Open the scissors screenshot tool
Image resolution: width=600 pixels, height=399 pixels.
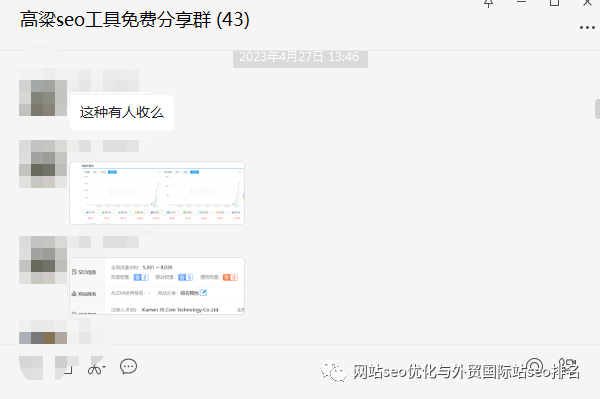(95, 369)
